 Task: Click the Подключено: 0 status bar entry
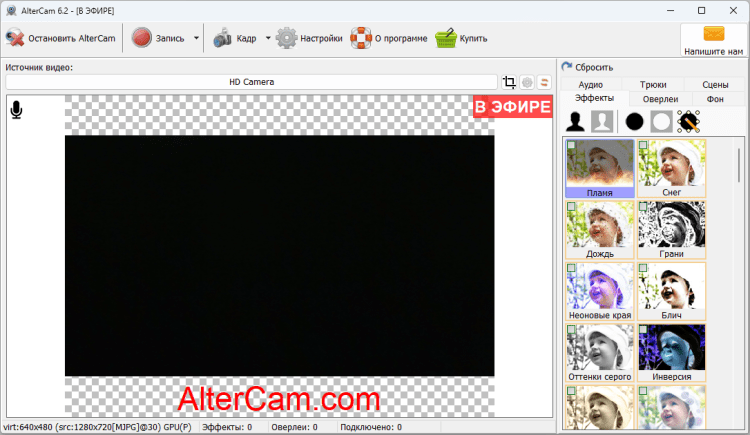click(x=371, y=427)
